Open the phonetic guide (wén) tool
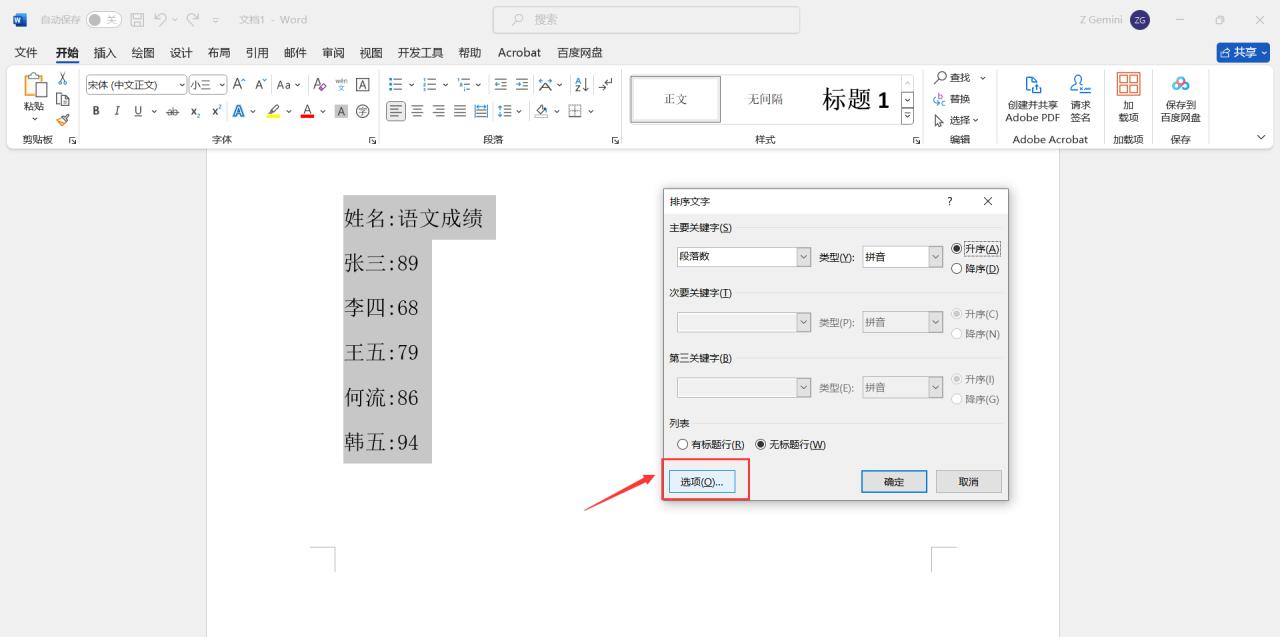Screen dimensions: 1280x637 tap(341, 85)
